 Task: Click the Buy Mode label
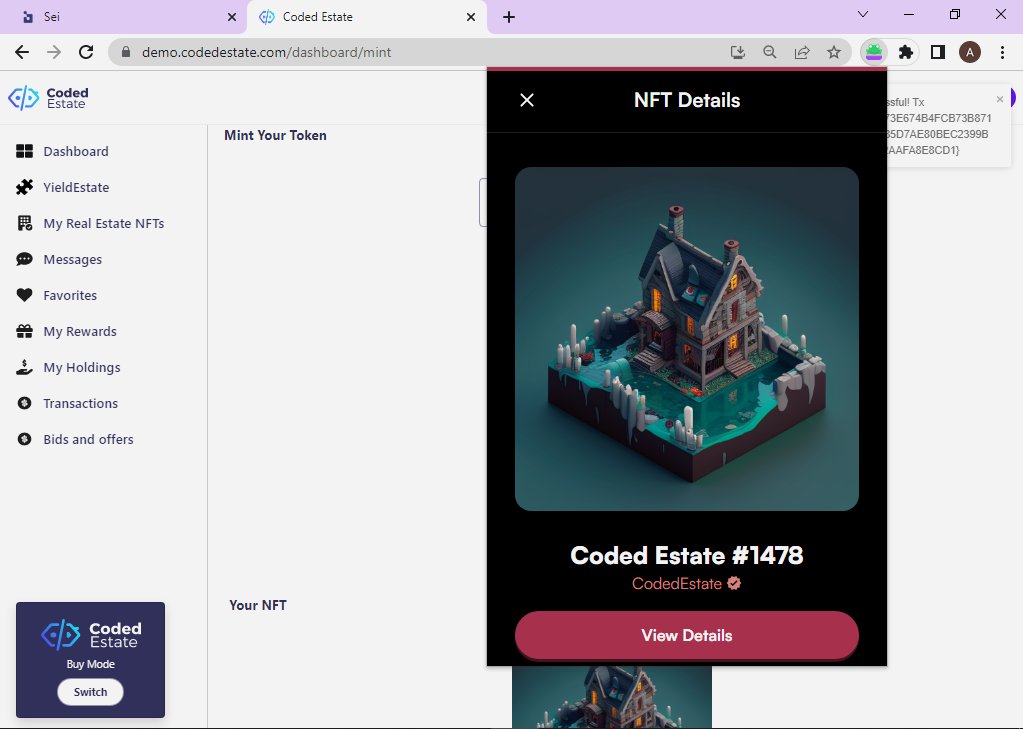(90, 664)
